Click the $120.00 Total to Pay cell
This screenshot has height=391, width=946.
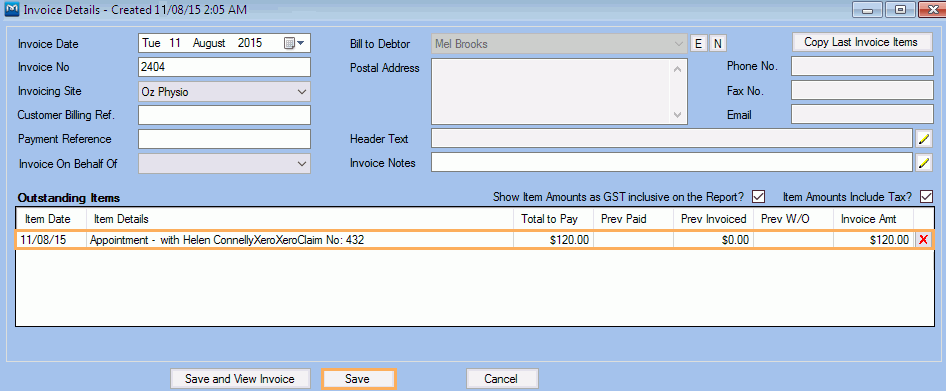coord(553,240)
